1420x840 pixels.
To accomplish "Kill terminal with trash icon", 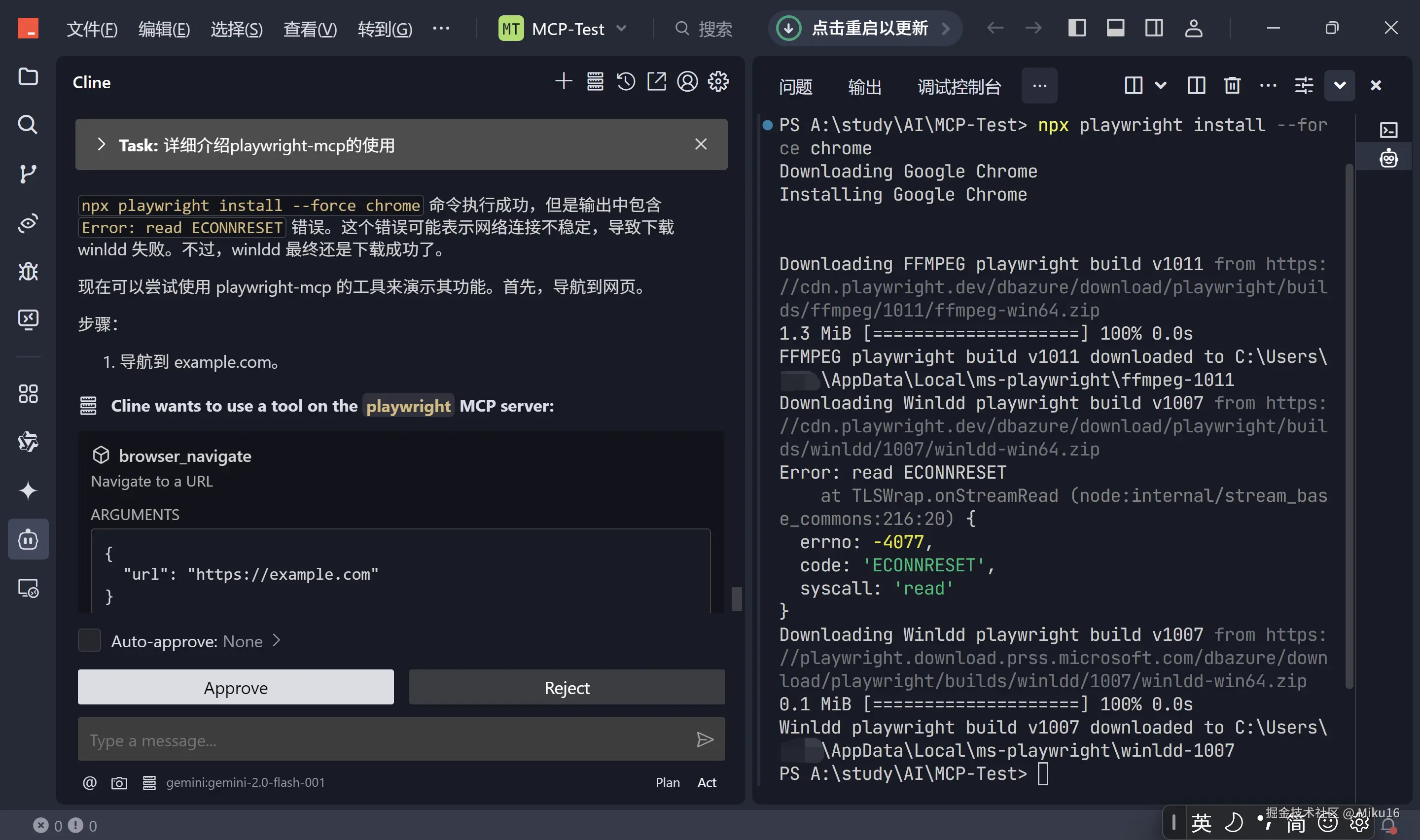I will click(x=1232, y=85).
